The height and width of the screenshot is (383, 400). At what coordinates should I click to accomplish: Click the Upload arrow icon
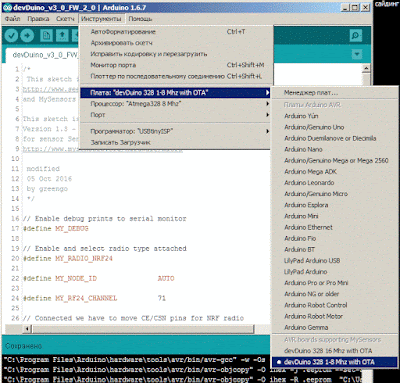click(27, 35)
